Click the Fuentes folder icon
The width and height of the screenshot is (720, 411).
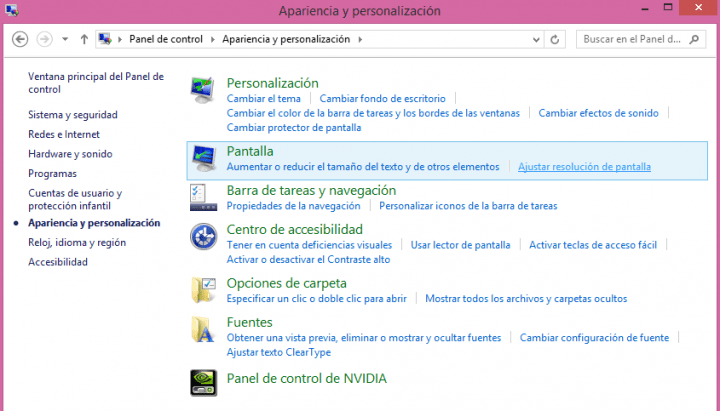coord(203,329)
